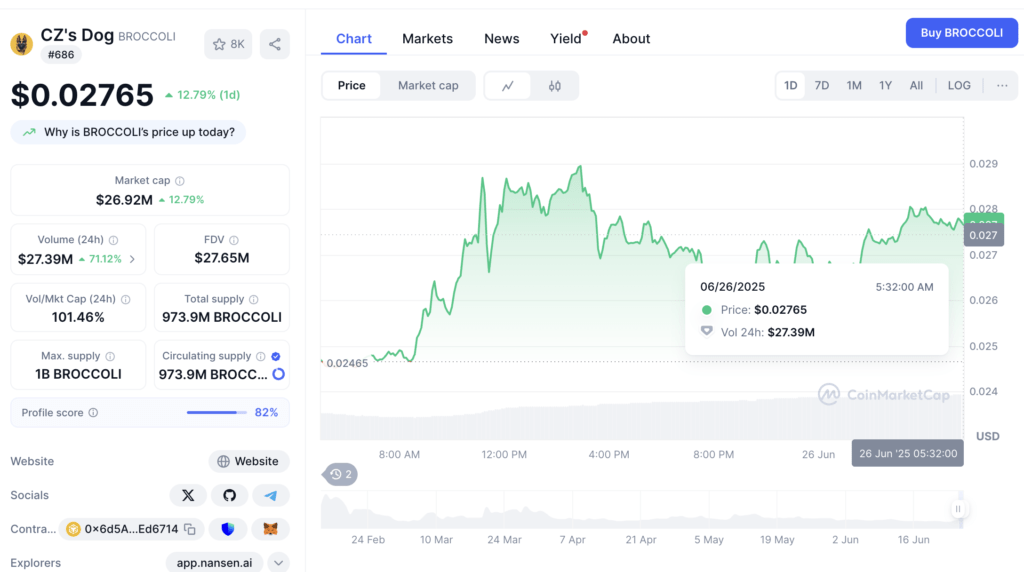
Task: Click the blue shield wallet icon
Action: (227, 529)
